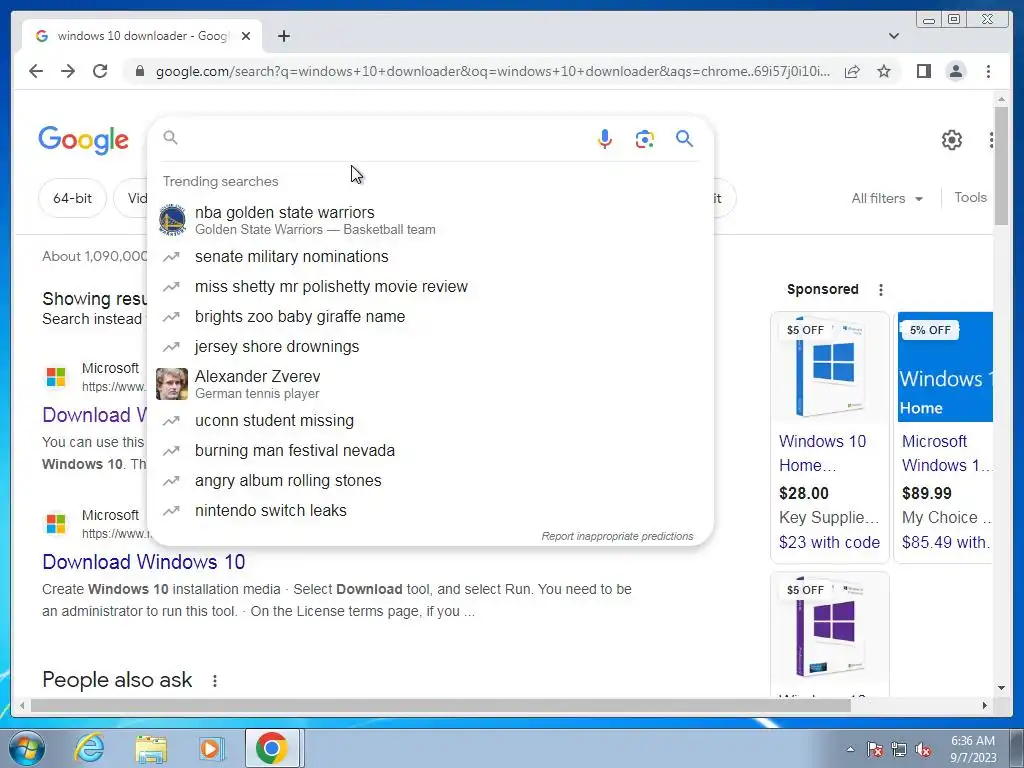Click the horizontal scroll right arrow
This screenshot has width=1024, height=768.
coord(985,705)
